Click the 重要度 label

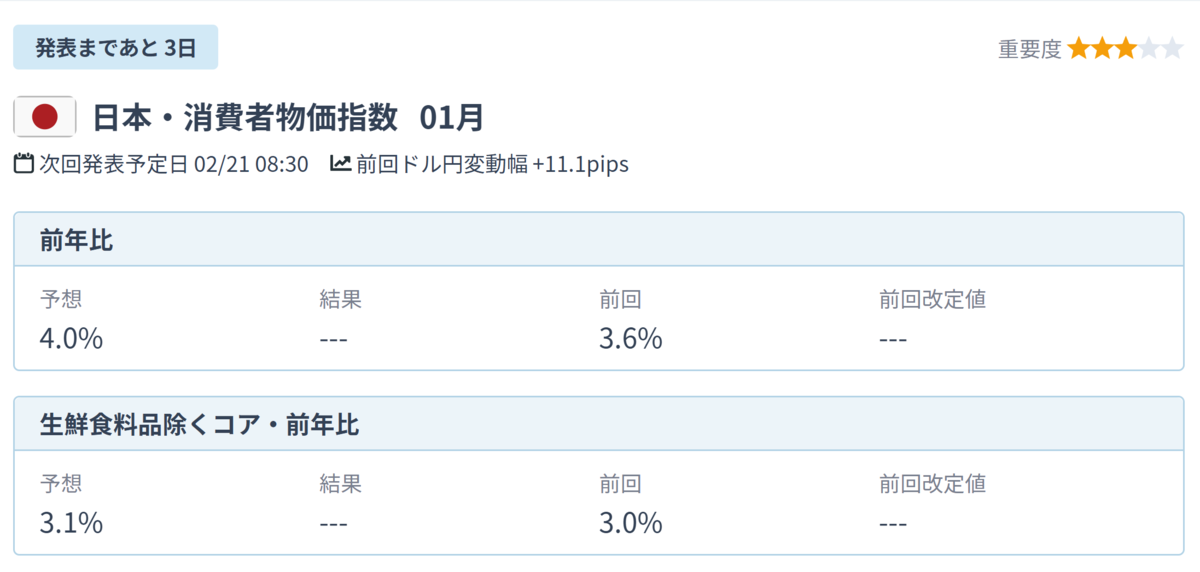point(1029,49)
